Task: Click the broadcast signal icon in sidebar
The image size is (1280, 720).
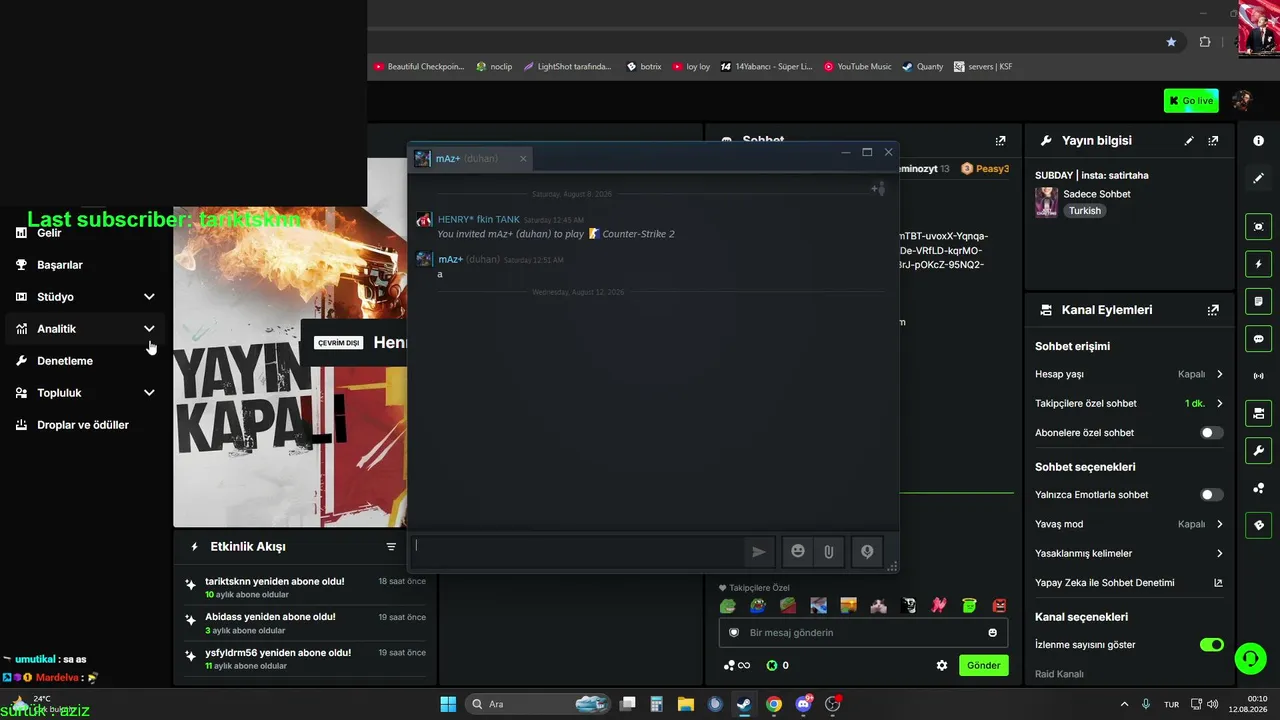Action: click(1258, 376)
